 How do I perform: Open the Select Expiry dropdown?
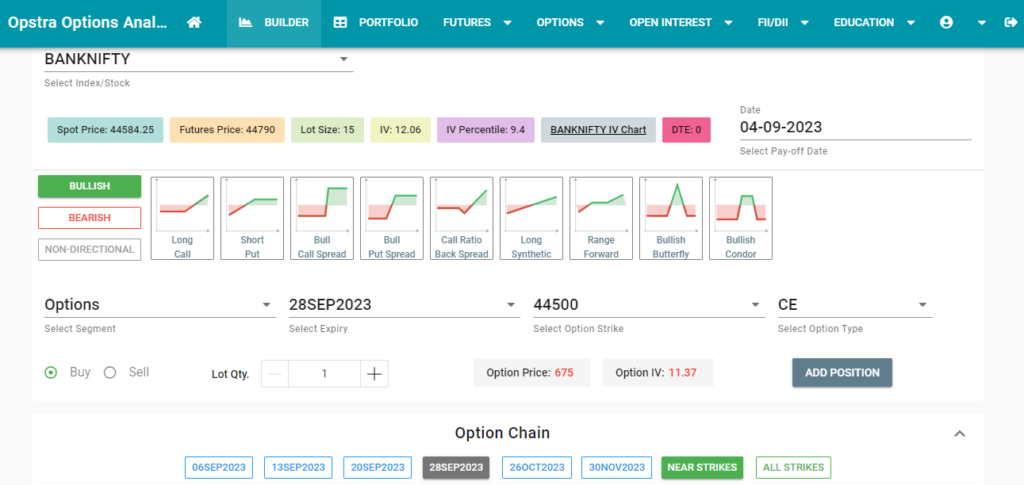point(404,305)
